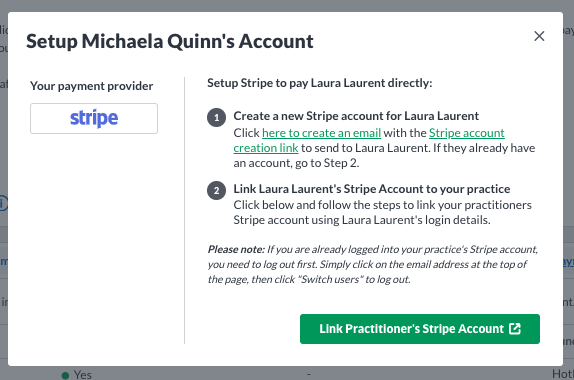
Task: Click the green status dot beside Yes
Action: point(65,375)
